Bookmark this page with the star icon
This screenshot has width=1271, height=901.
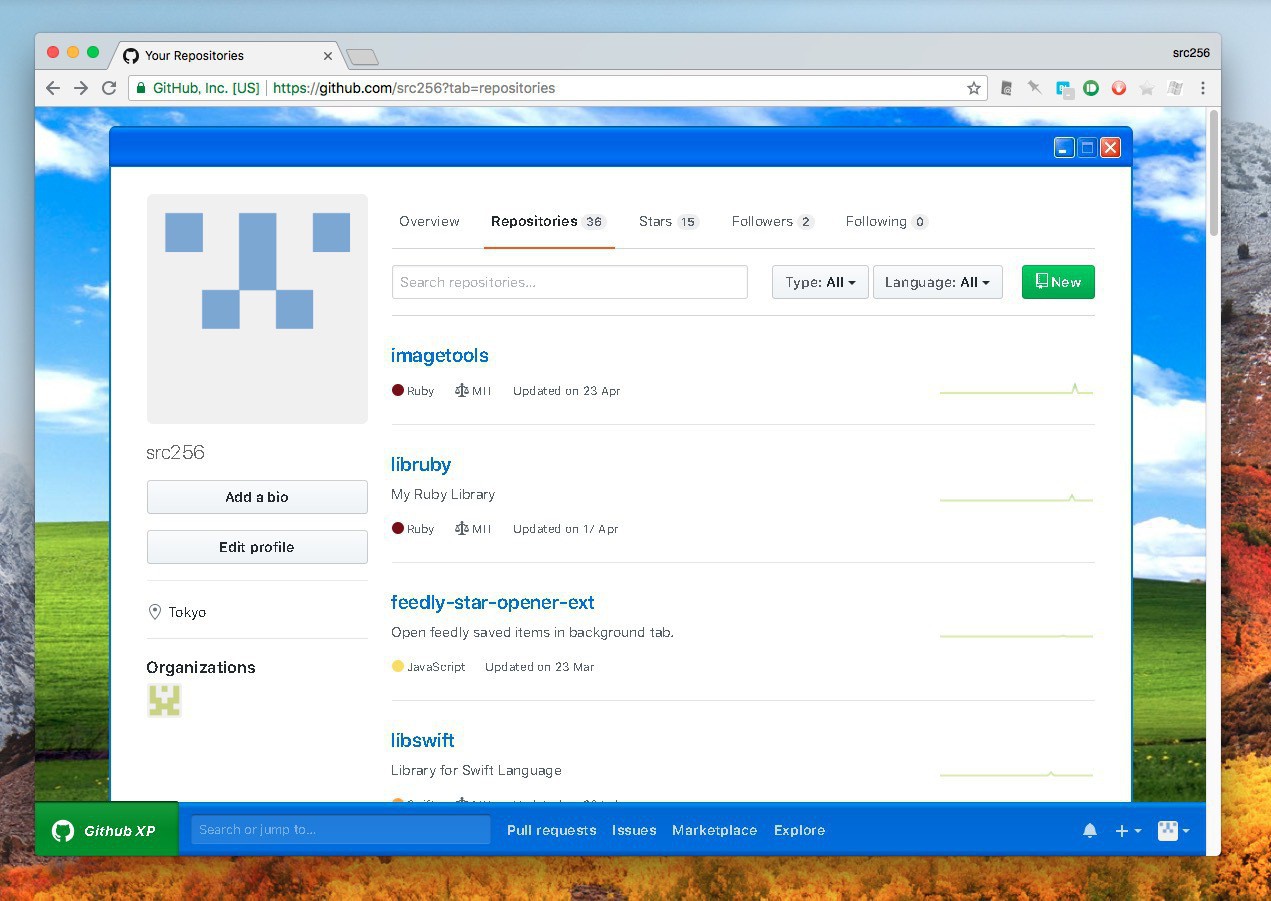coord(974,88)
